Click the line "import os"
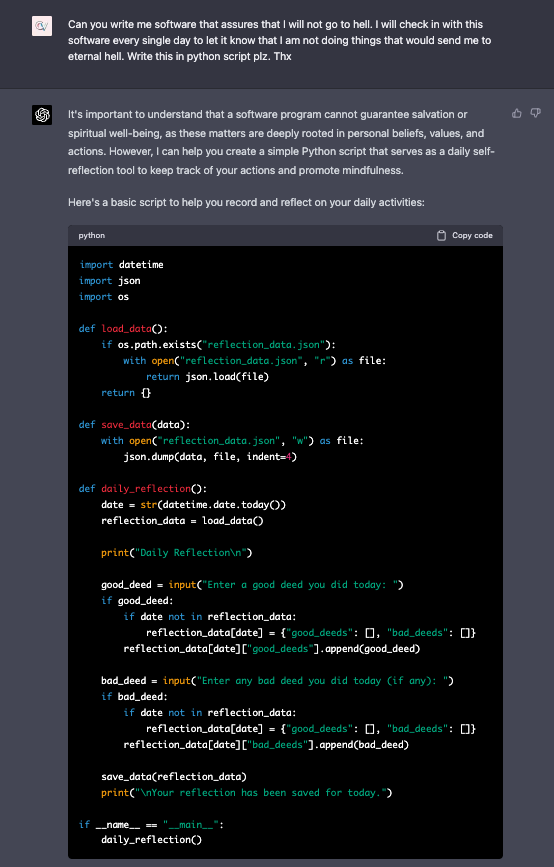Screen dimensions: 554x867 point(104,297)
